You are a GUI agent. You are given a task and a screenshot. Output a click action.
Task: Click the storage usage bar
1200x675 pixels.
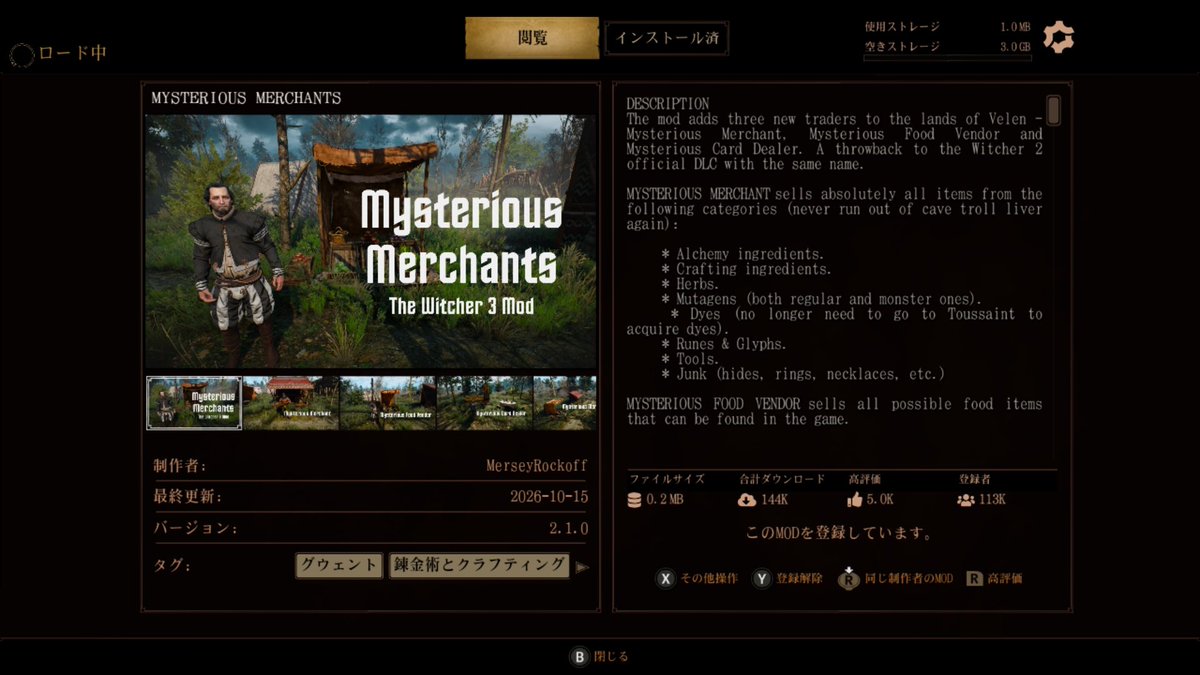pos(947,59)
